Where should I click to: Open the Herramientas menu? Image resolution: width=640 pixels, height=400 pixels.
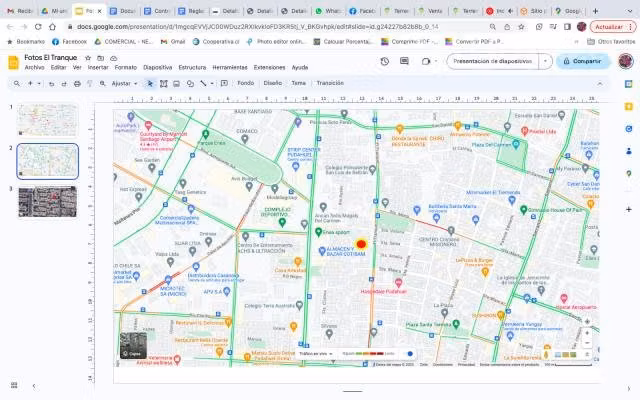230,67
